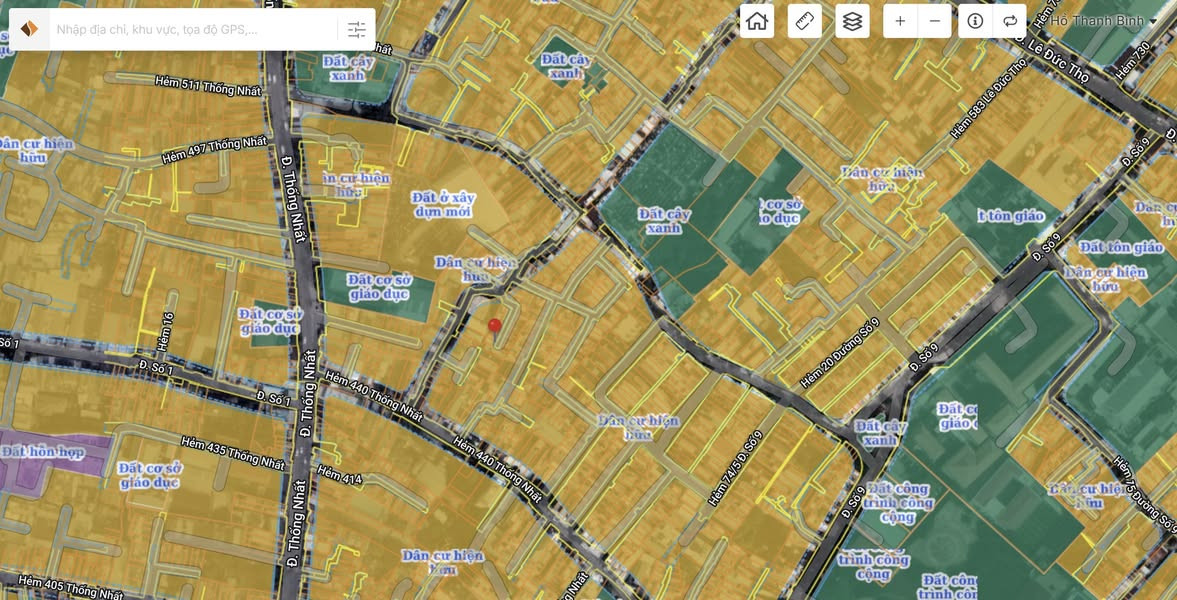Click the 'Hẻm 435 Thống Nhất' street label
The height and width of the screenshot is (600, 1177).
point(232,452)
